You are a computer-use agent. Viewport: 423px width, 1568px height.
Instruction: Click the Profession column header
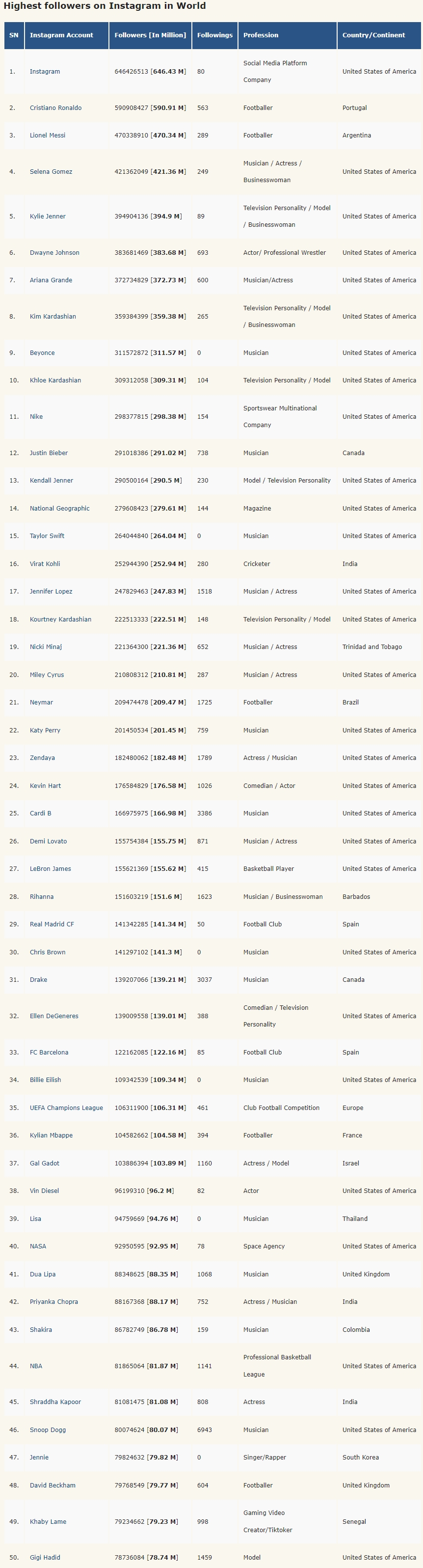pyautogui.click(x=287, y=35)
